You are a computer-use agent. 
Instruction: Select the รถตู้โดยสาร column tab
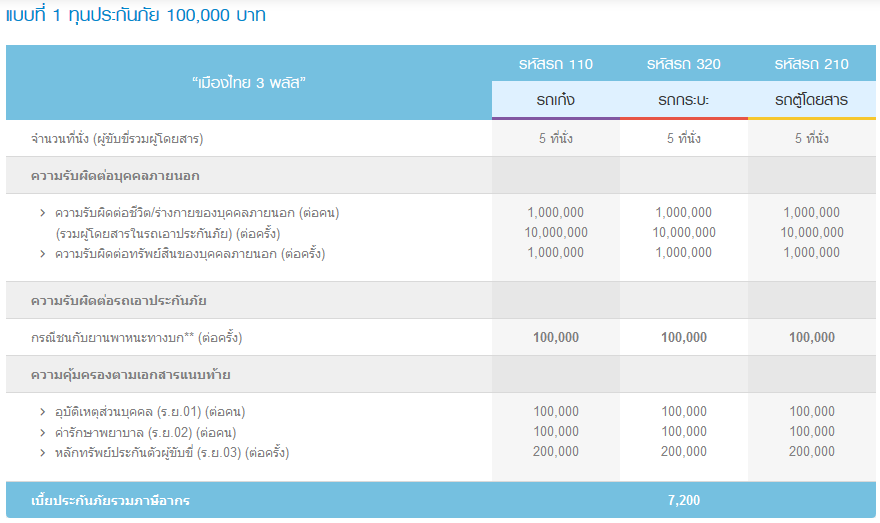tap(812, 100)
